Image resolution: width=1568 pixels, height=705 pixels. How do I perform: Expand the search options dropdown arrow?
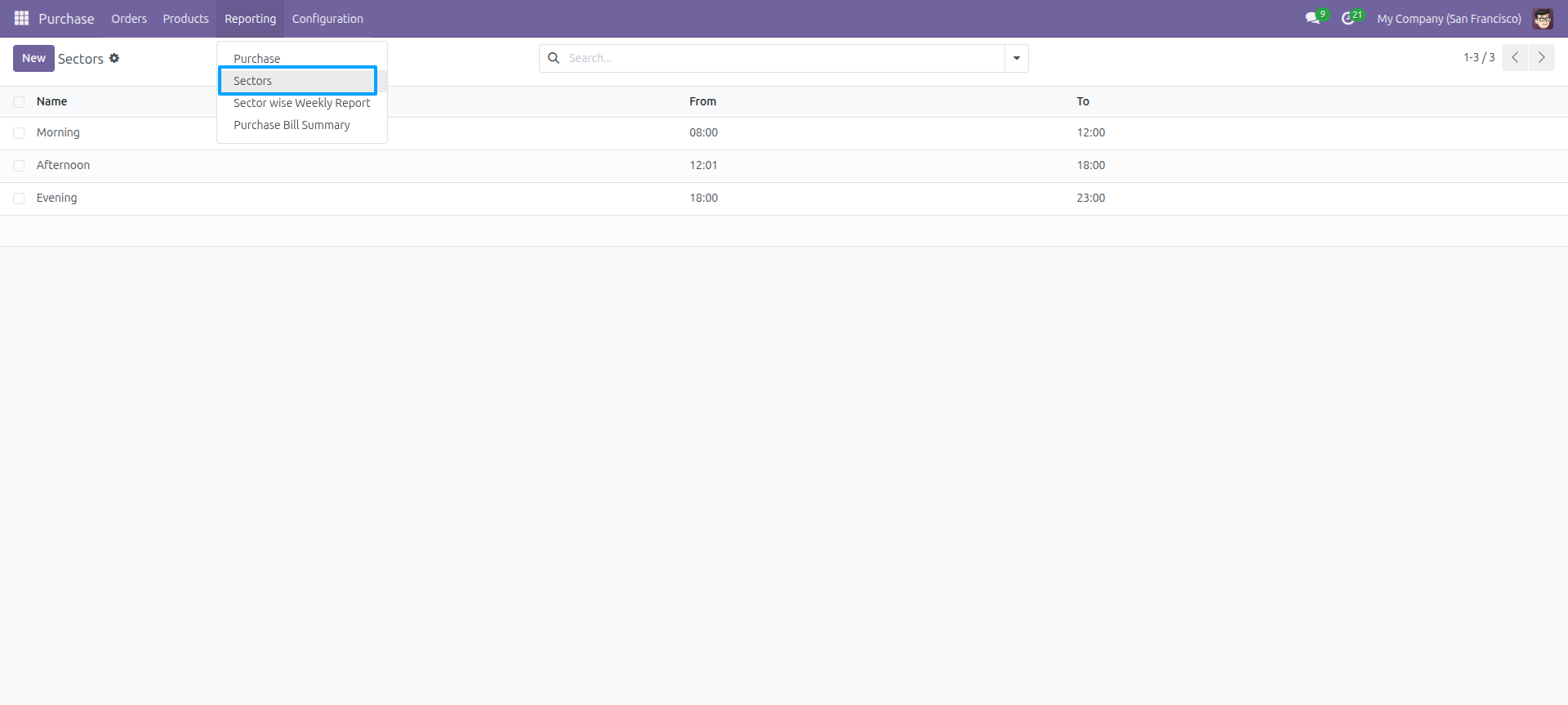tap(1017, 58)
